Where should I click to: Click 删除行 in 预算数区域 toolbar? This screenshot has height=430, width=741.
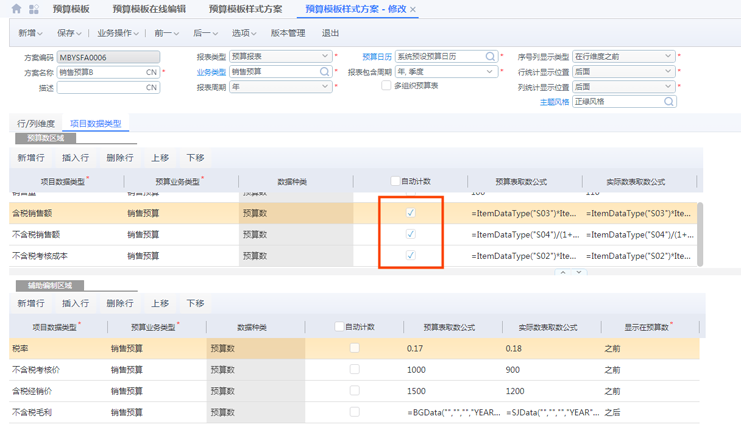point(119,158)
